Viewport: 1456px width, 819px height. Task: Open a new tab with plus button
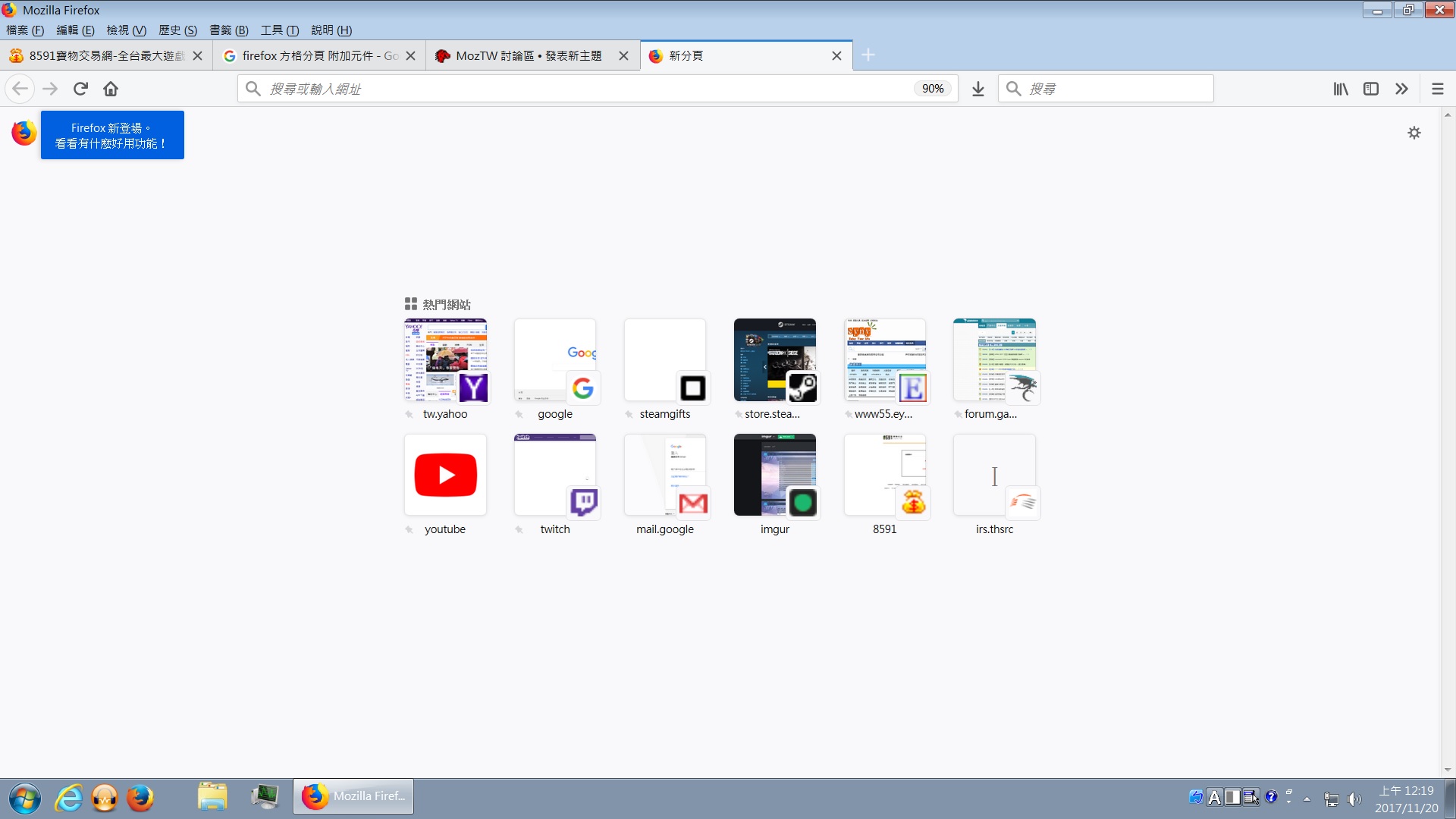[x=868, y=55]
